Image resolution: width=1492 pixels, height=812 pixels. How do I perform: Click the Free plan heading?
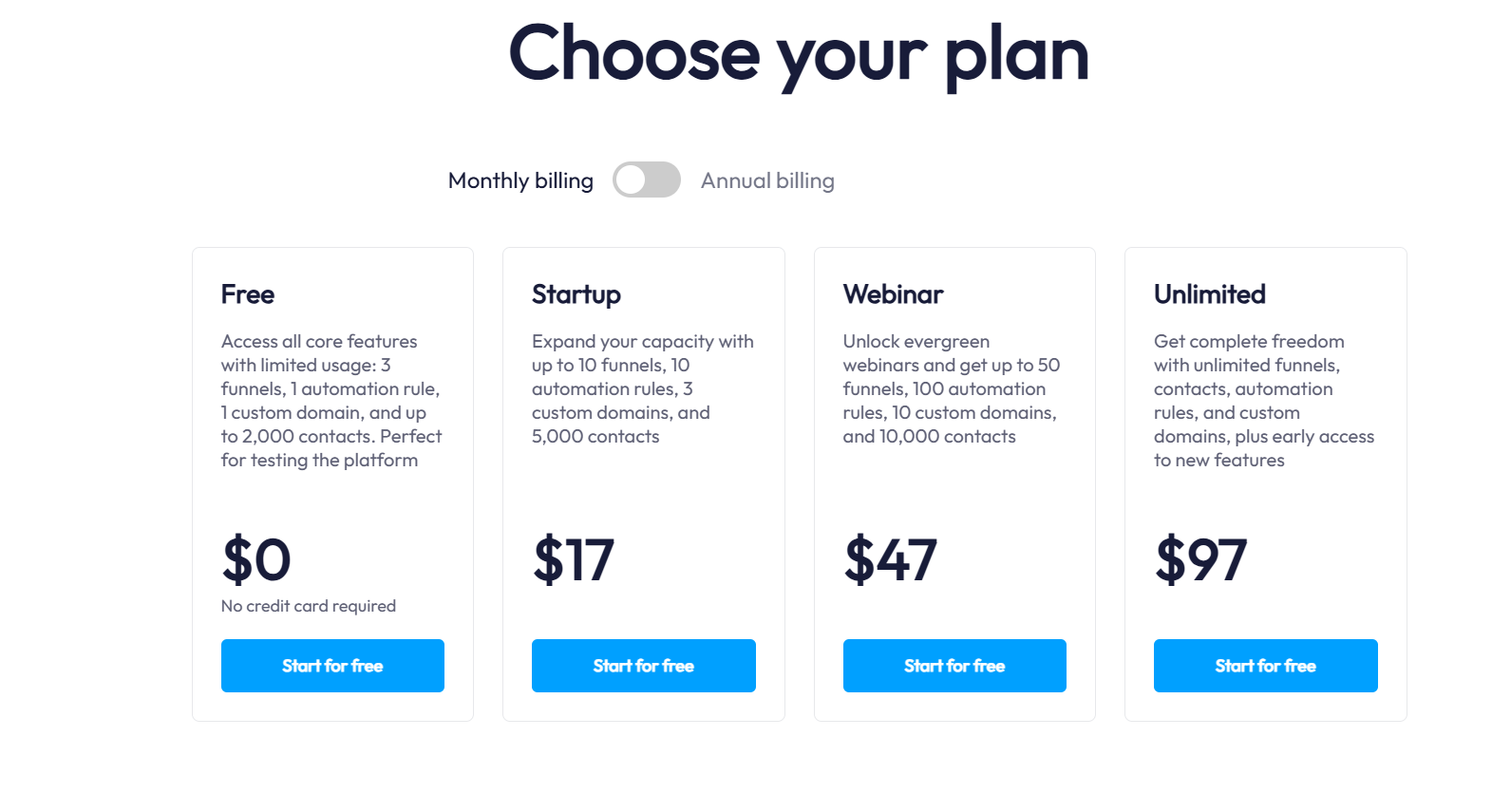click(x=248, y=294)
